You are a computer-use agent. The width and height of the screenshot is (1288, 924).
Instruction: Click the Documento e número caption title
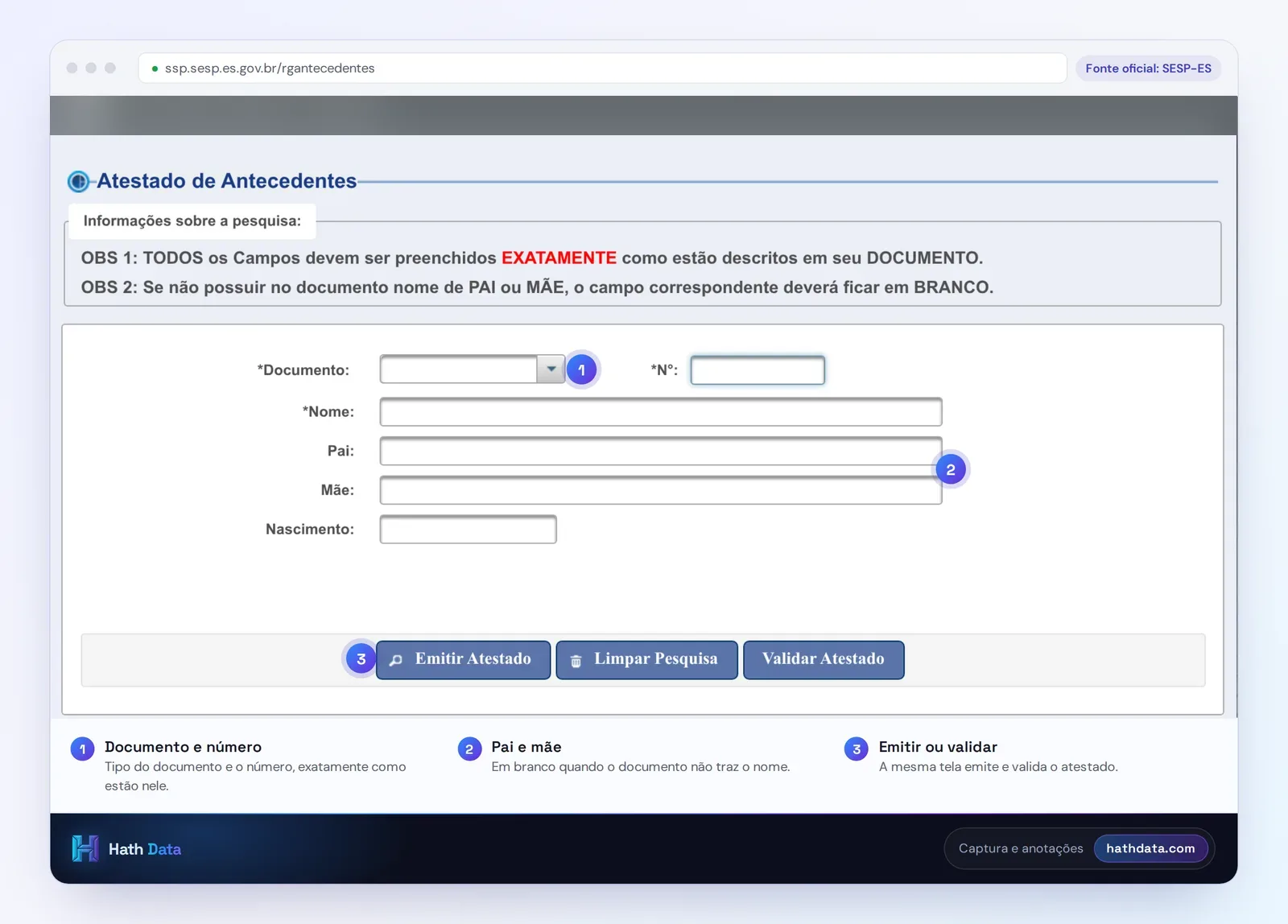point(183,747)
